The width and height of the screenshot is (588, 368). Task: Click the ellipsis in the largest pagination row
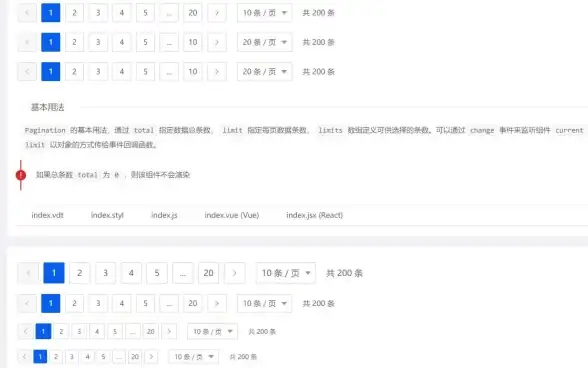click(183, 273)
